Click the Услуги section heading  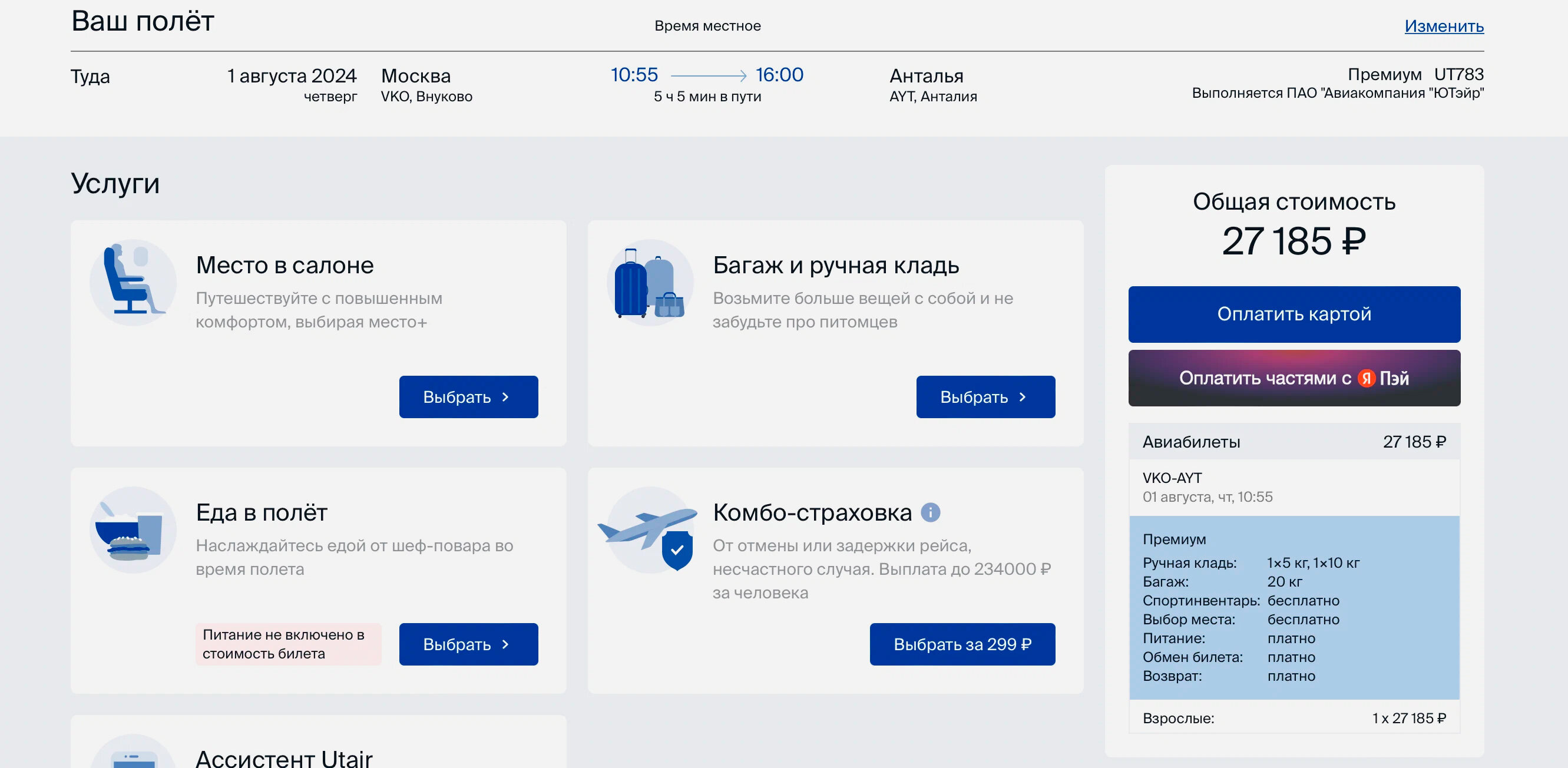[115, 183]
